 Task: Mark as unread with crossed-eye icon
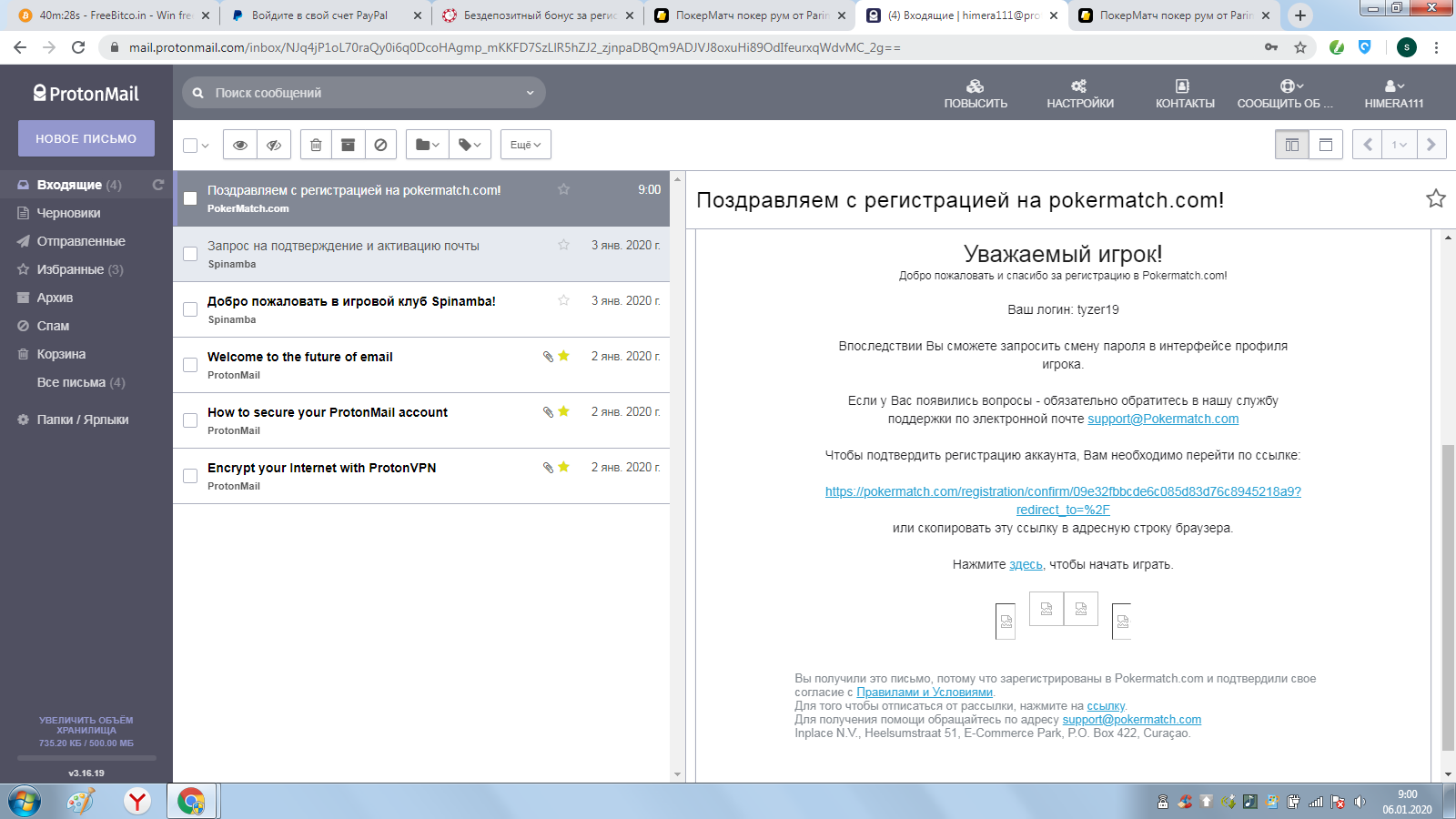[273, 145]
